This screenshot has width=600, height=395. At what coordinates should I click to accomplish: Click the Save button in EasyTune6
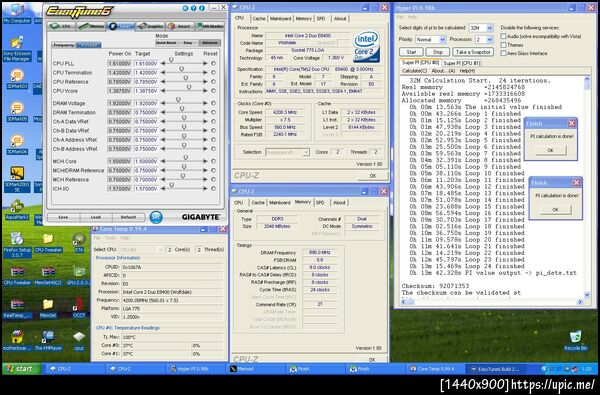(x=64, y=217)
